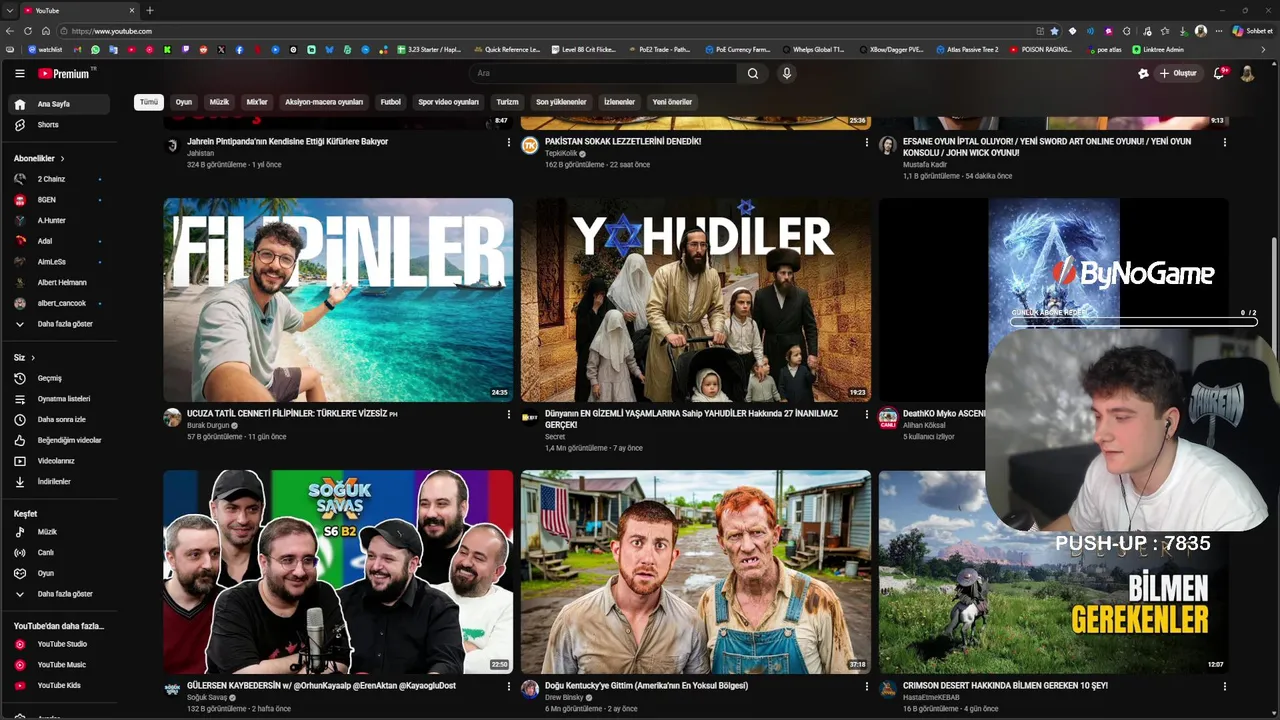1280x720 pixels.
Task: Select the Futbol filter chip
Action: tap(391, 102)
